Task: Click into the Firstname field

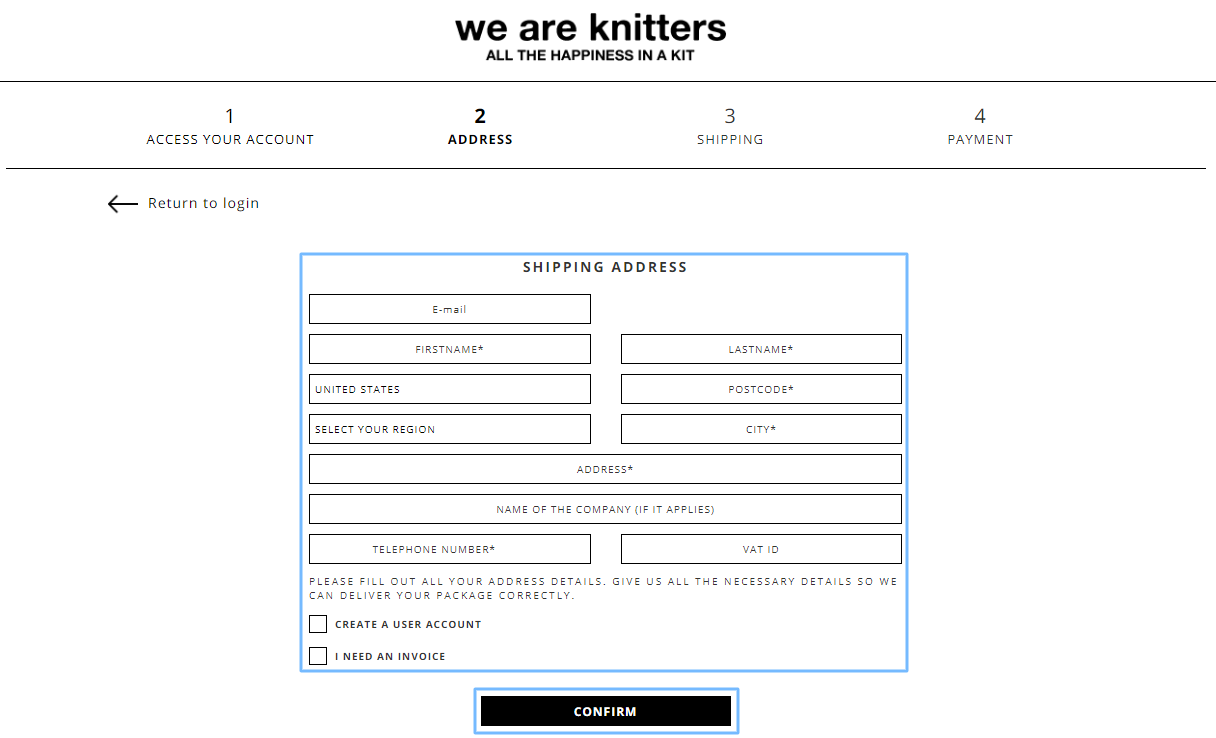Action: [x=450, y=349]
